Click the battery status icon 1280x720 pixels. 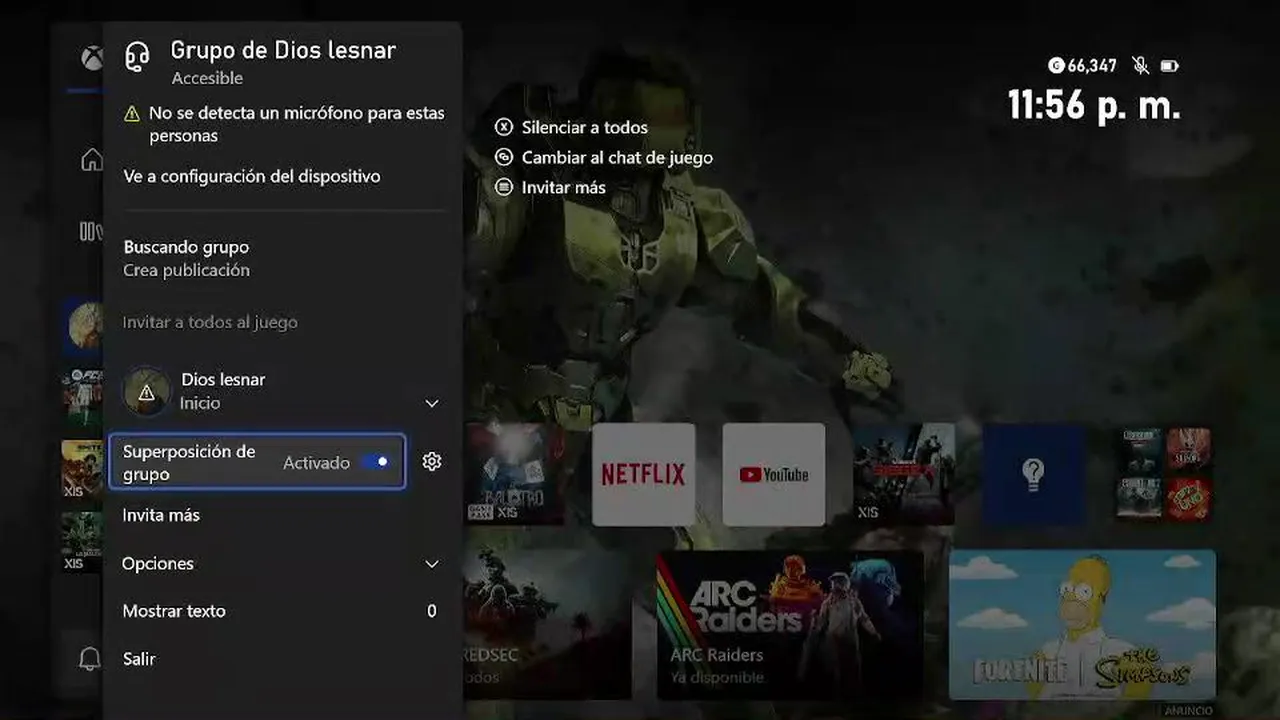1169,66
